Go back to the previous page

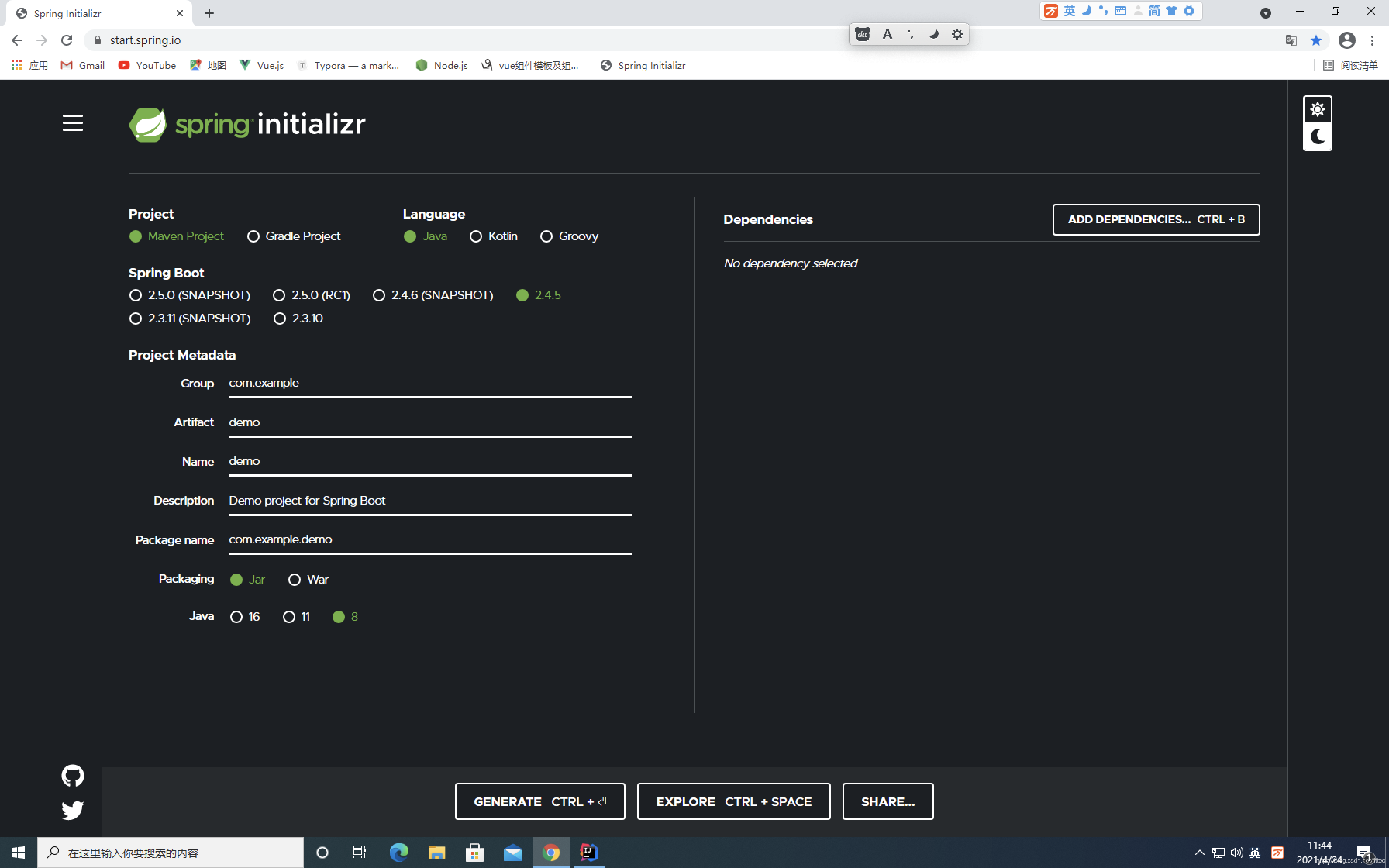(x=17, y=40)
